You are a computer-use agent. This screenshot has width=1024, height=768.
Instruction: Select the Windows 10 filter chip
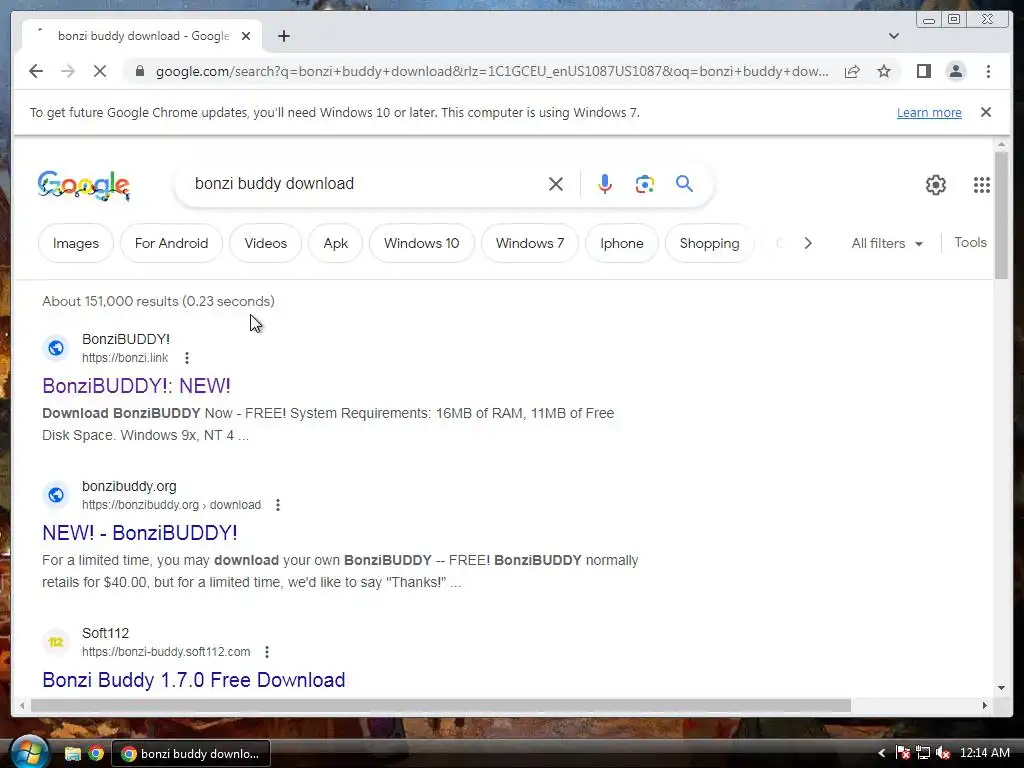coord(421,243)
